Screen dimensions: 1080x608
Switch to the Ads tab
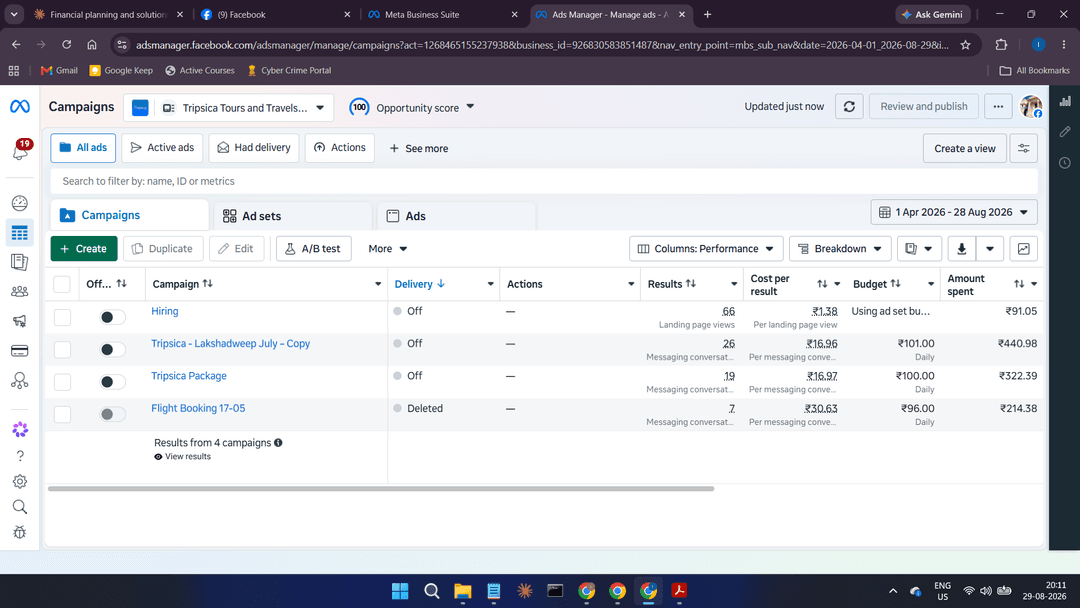pyautogui.click(x=457, y=216)
